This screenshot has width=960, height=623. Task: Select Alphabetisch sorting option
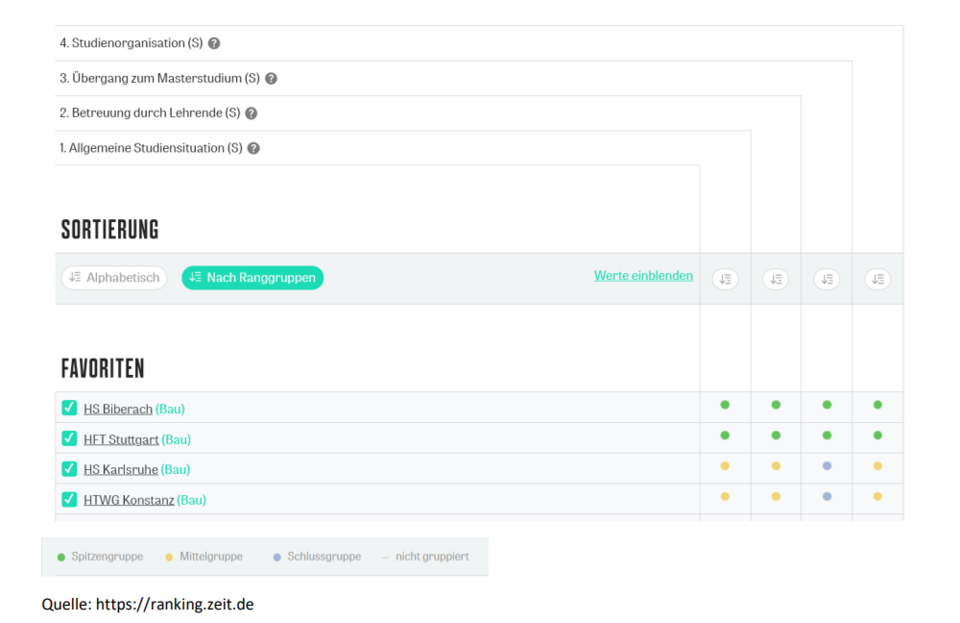[114, 278]
